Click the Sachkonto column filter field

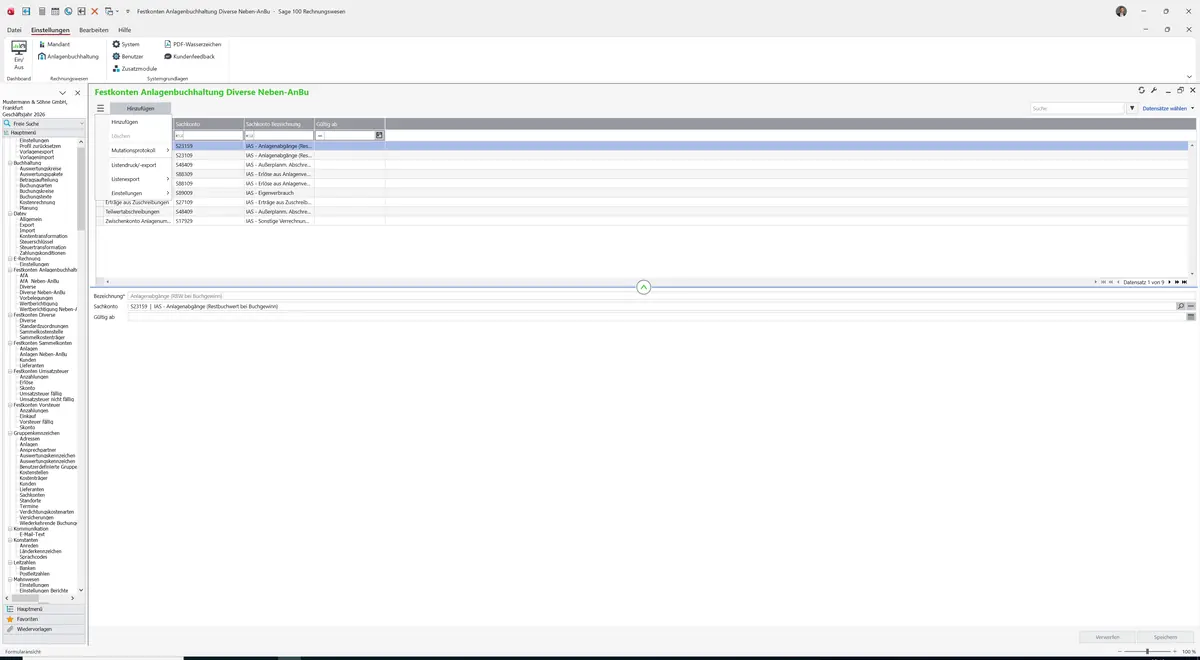tap(209, 135)
